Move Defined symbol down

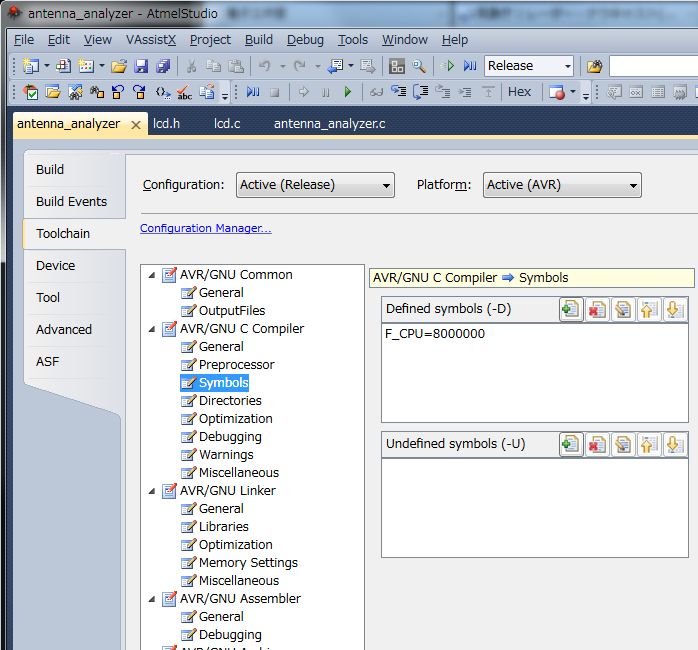675,309
